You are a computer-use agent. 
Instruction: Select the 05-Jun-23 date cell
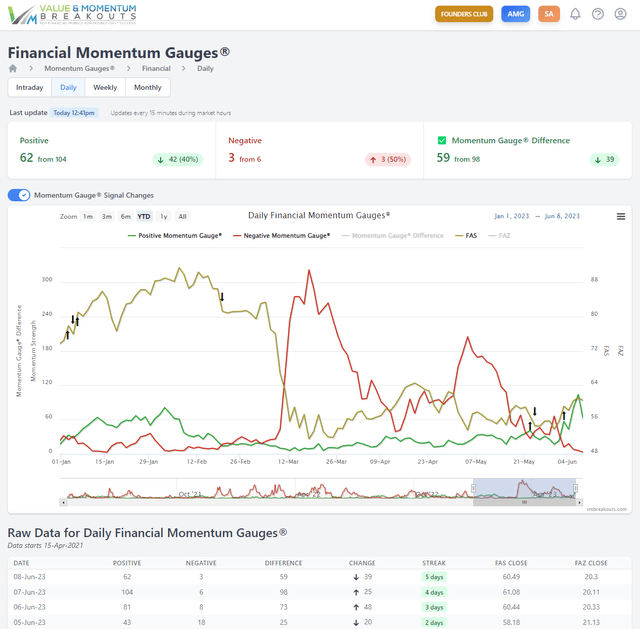coord(29,622)
